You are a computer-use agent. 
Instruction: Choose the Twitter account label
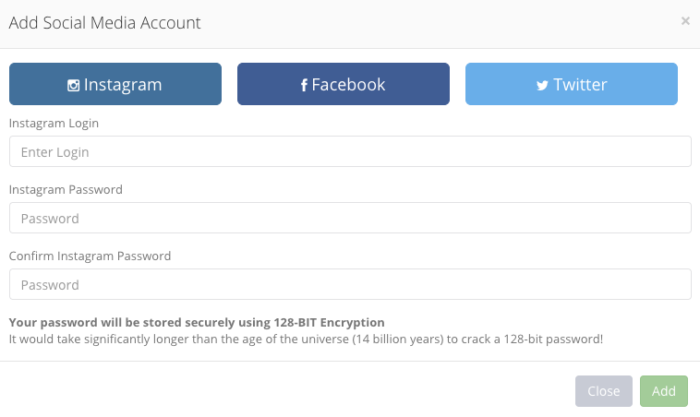(580, 85)
